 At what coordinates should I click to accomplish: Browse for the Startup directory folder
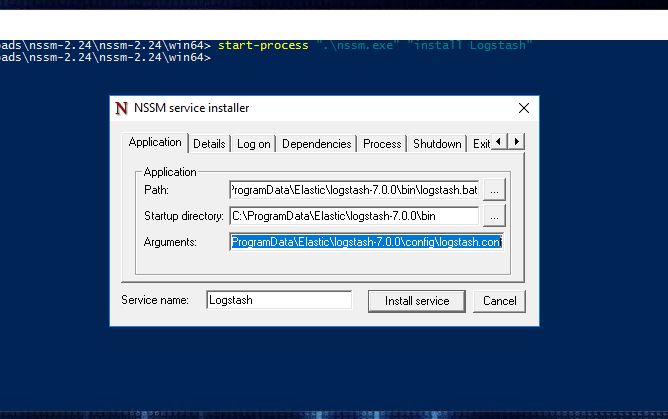pyautogui.click(x=494, y=215)
